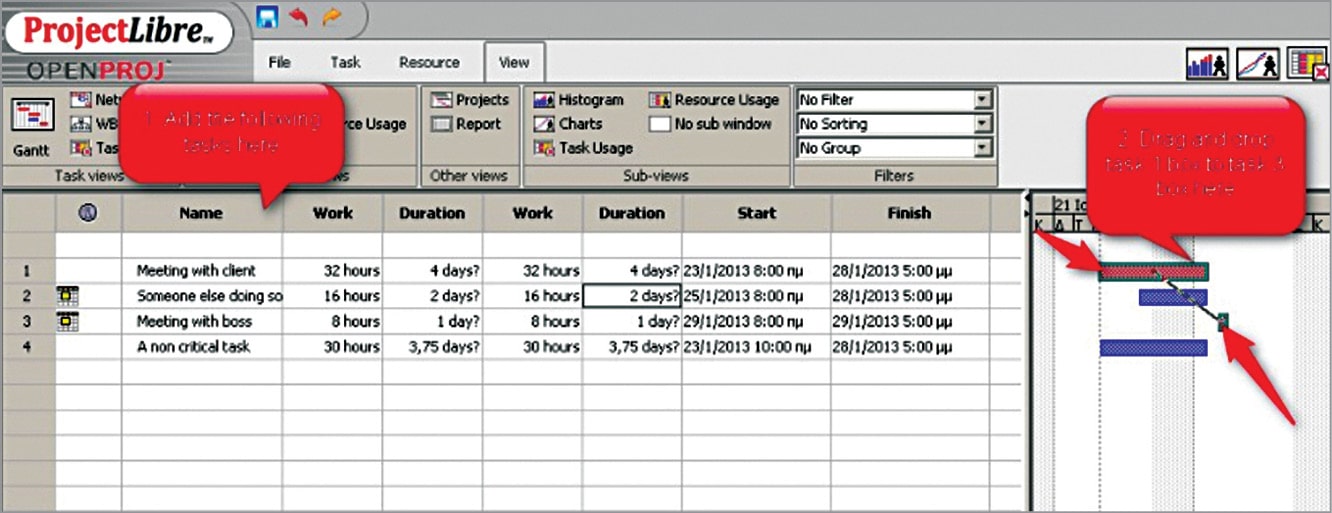Expand the No Group dropdown
Screen dimensions: 1332x513
(x=982, y=148)
